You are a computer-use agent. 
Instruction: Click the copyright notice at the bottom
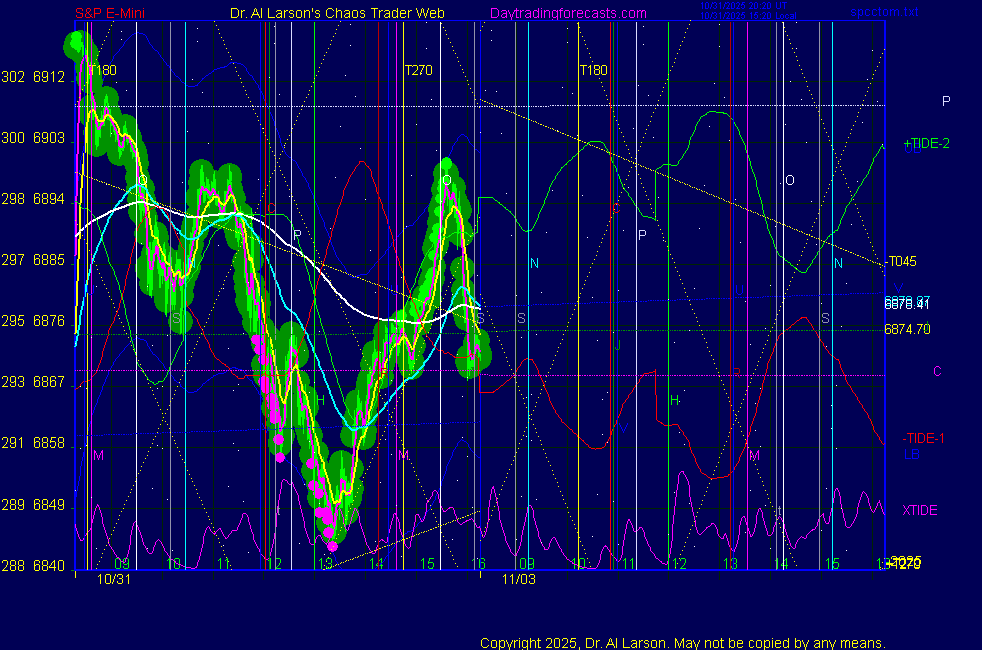(682, 643)
